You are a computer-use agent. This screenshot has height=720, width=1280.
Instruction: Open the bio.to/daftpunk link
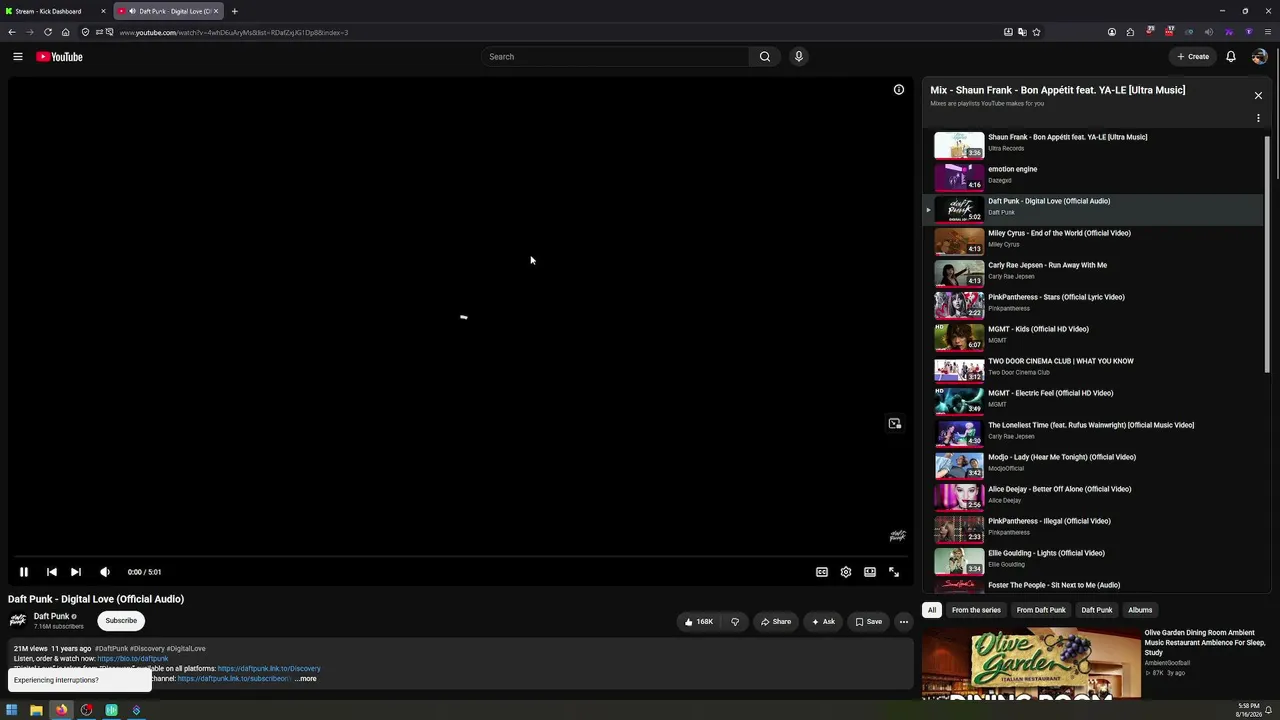(133, 659)
